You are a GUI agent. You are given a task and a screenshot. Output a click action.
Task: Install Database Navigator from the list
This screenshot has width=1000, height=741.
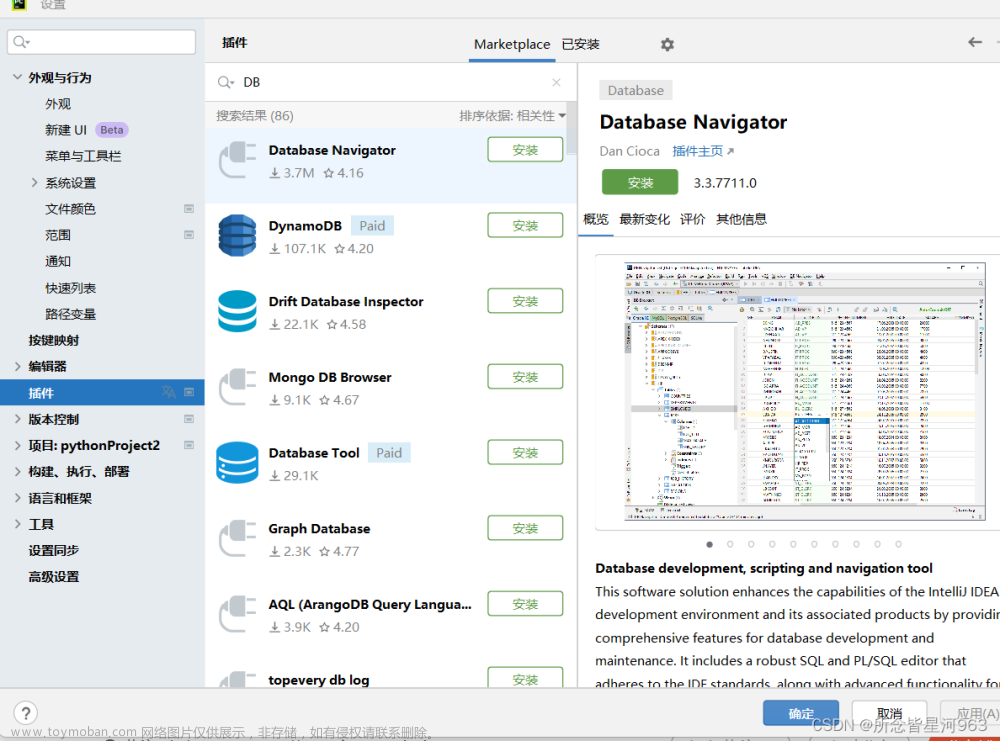click(x=525, y=150)
